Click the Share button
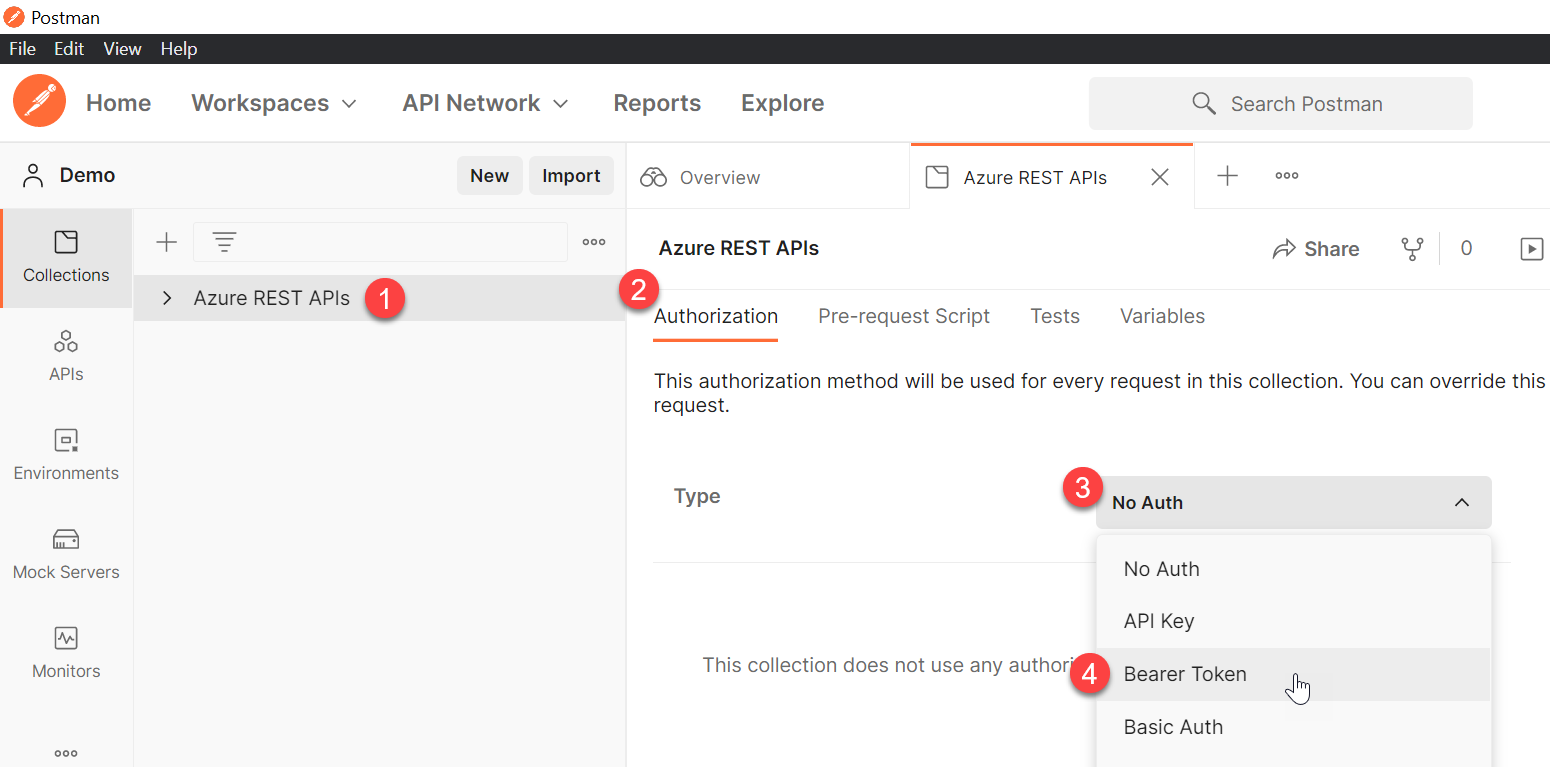1550x767 pixels. [x=1315, y=249]
